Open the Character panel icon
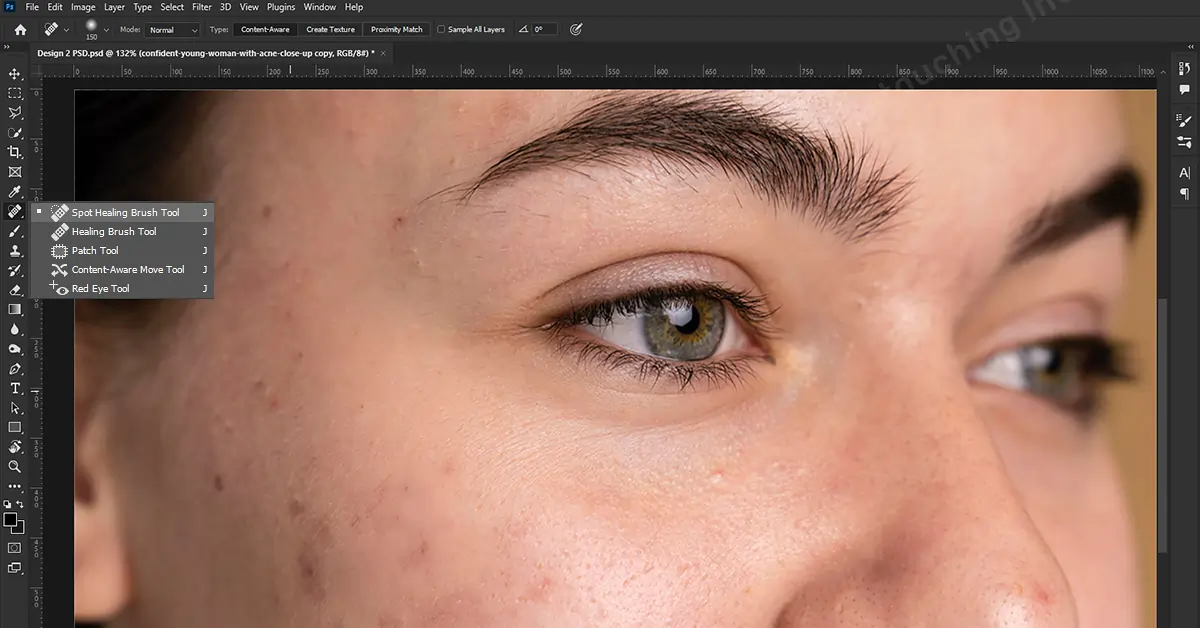 1184,173
